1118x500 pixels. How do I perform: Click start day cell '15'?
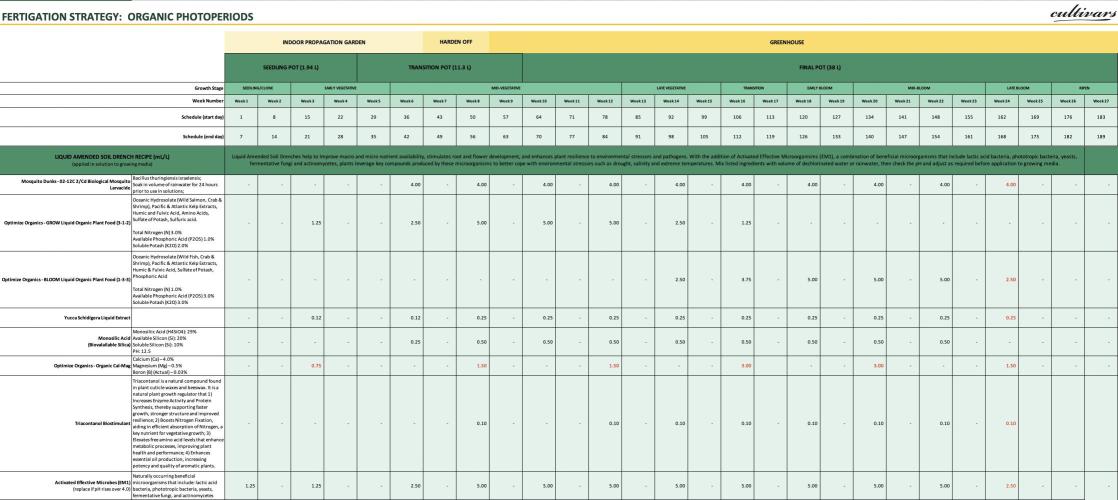coord(307,116)
